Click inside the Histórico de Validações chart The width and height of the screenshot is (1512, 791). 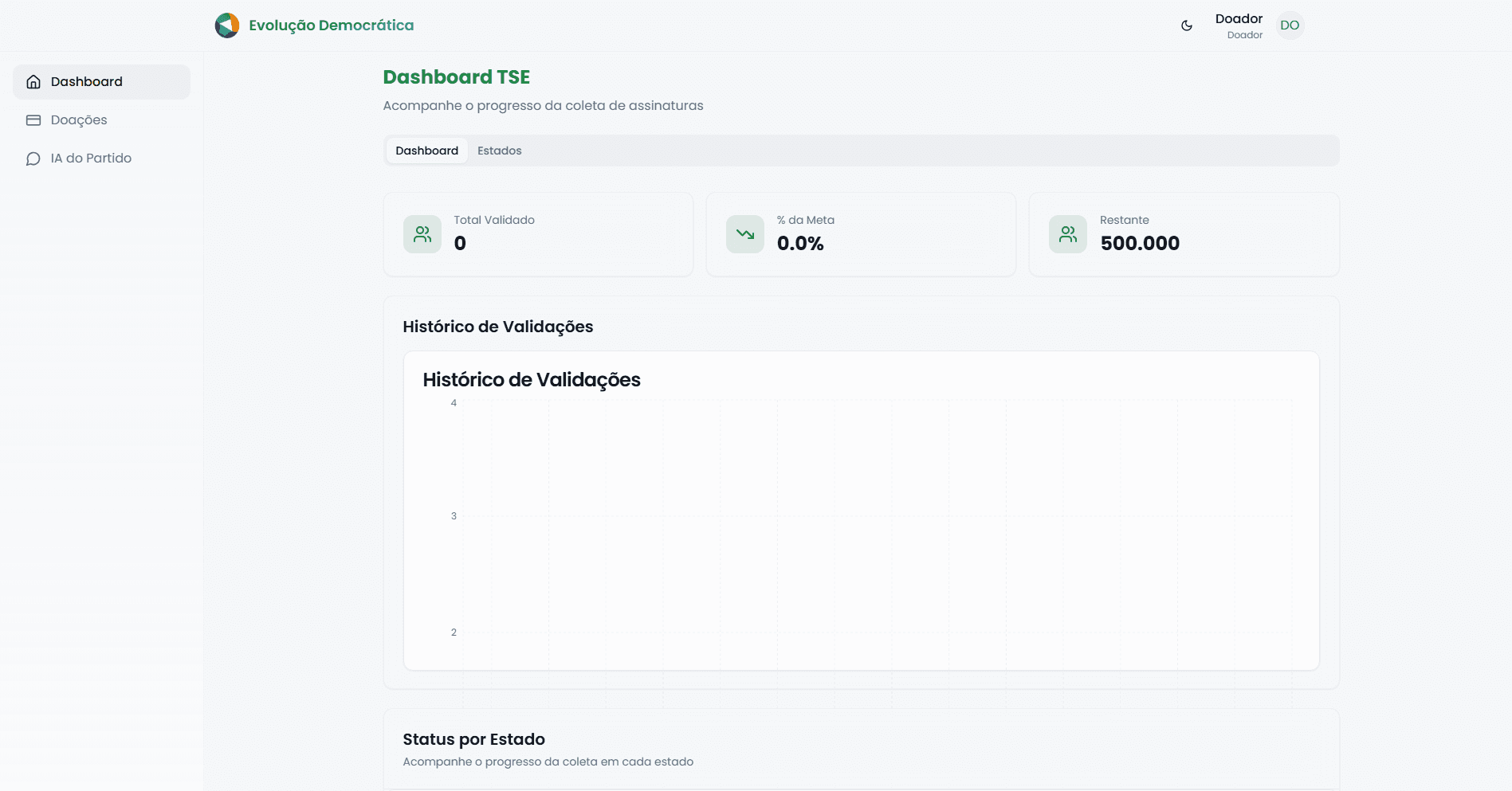pos(877,534)
